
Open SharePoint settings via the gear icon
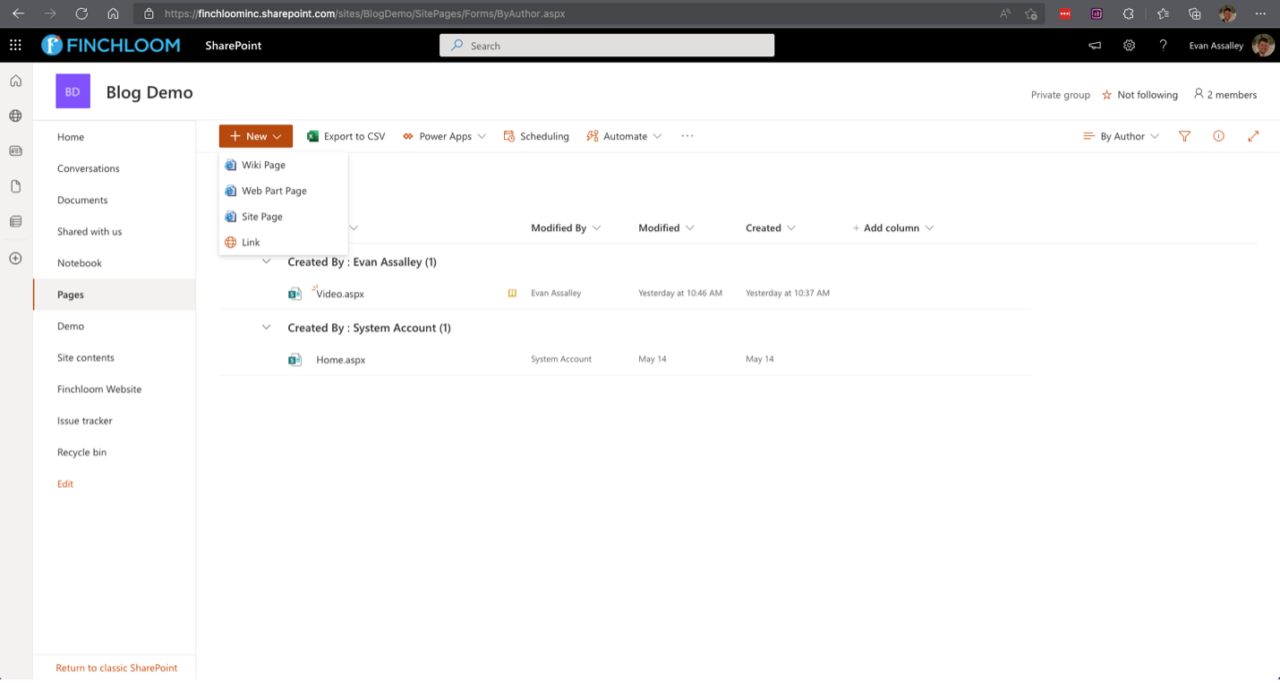[x=1128, y=45]
